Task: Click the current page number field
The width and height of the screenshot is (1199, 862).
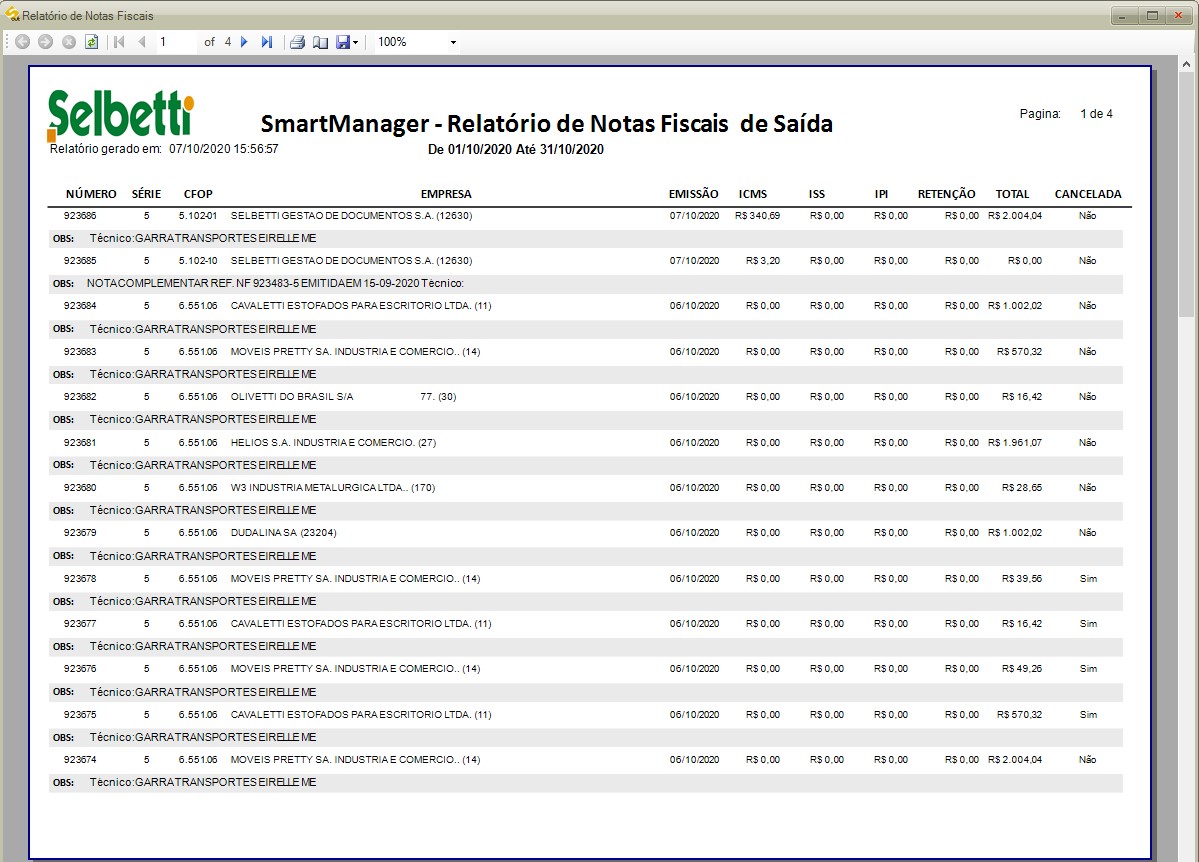Action: click(176, 42)
